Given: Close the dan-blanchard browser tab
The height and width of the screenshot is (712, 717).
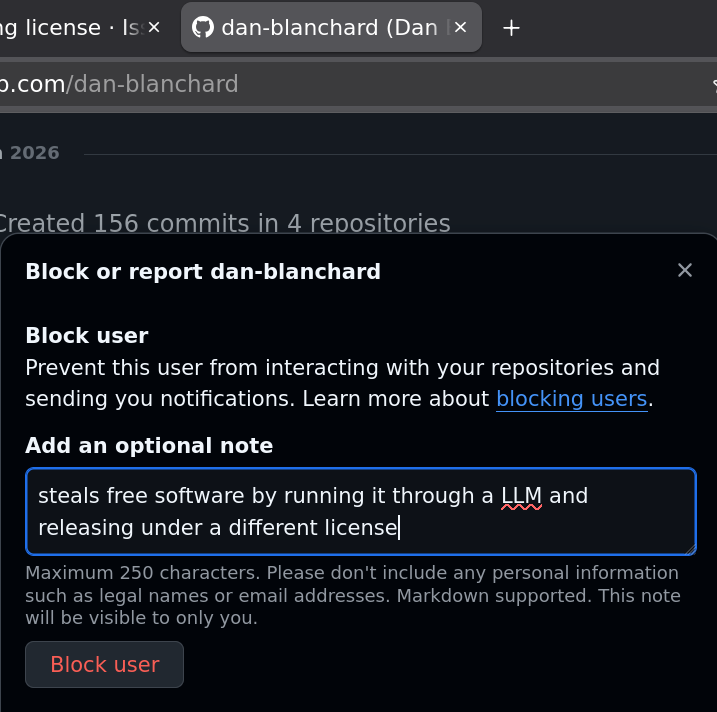Looking at the screenshot, I should 459,28.
